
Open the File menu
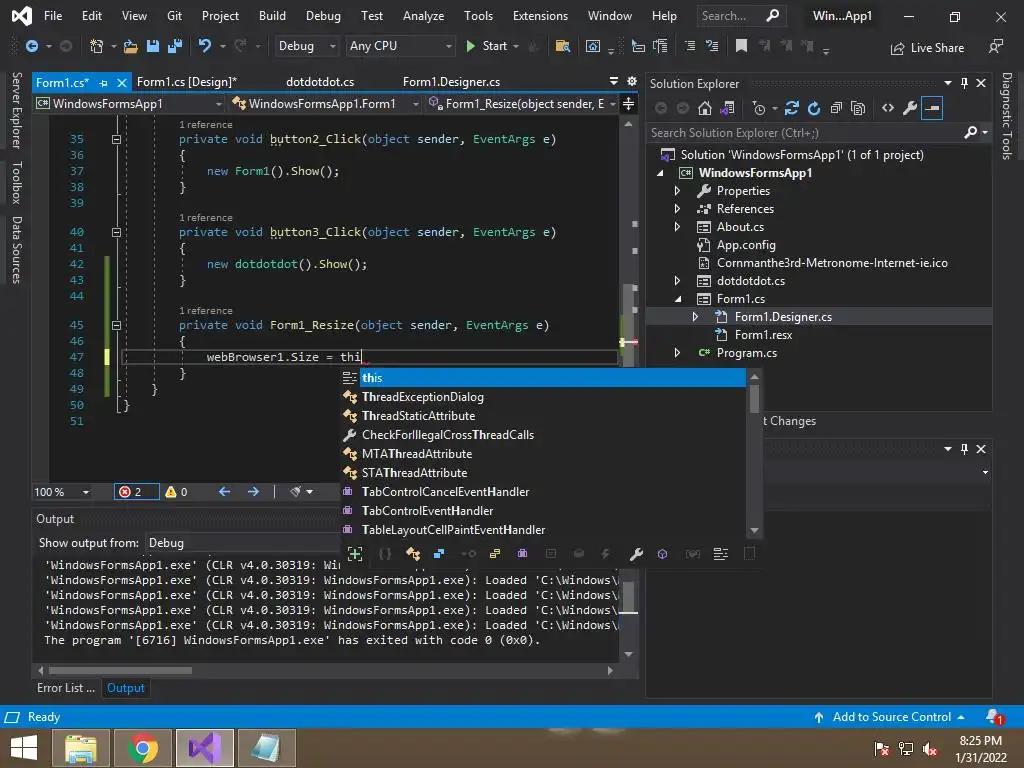[53, 16]
